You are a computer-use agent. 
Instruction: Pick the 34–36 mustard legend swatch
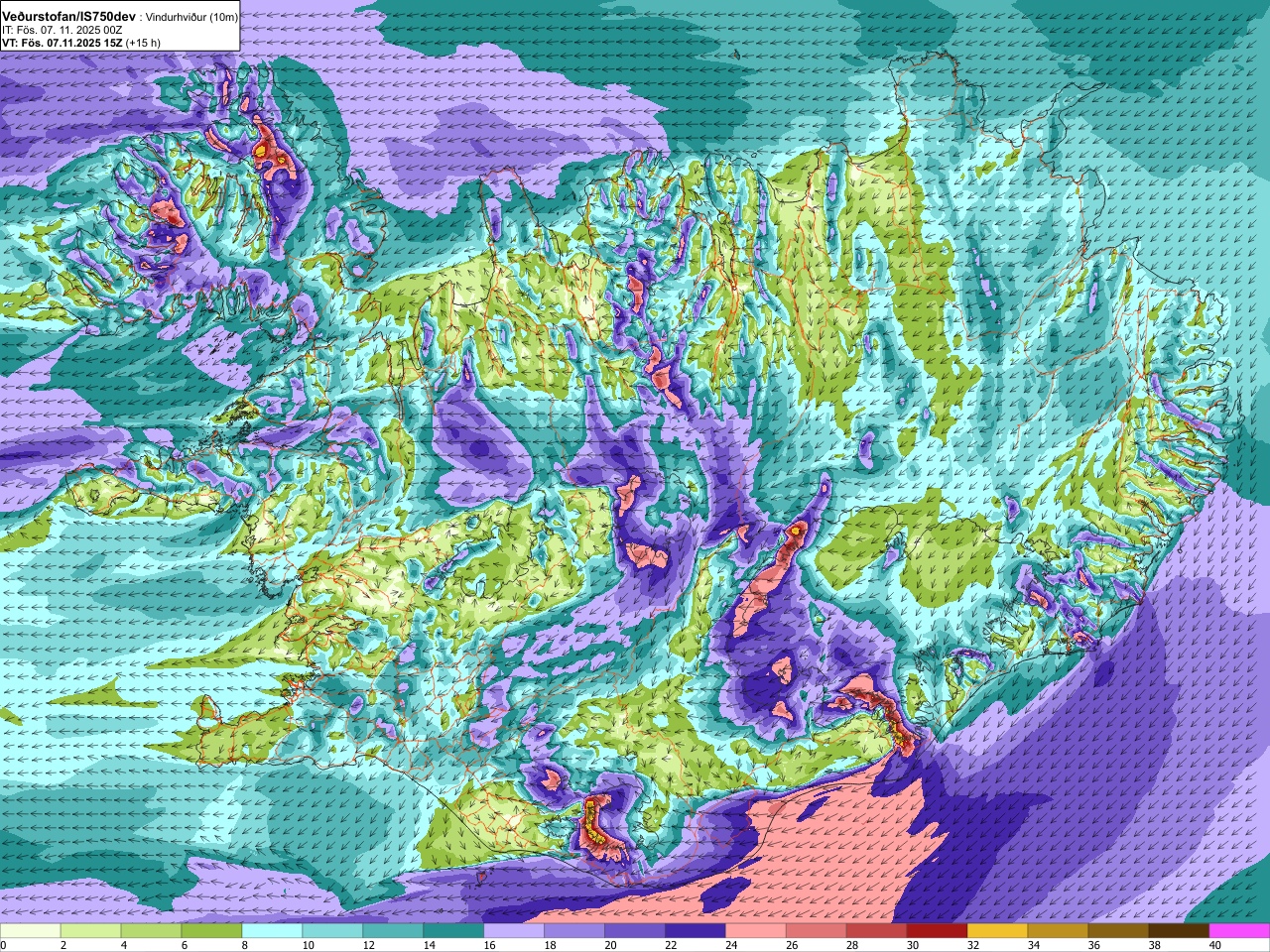[x=1059, y=931]
